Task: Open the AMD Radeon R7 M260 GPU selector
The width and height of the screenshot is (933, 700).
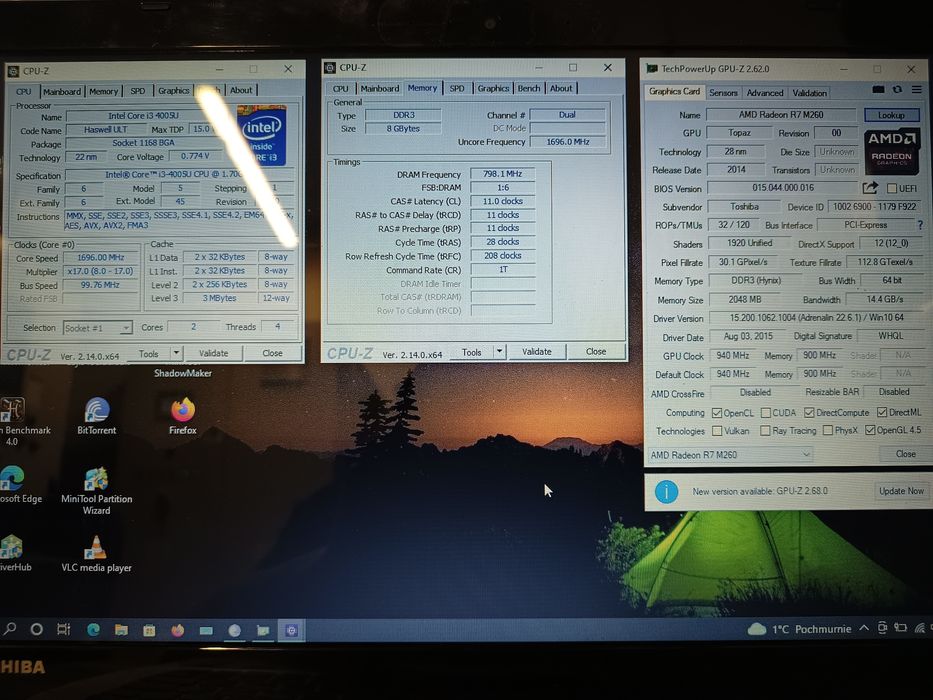Action: 730,455
